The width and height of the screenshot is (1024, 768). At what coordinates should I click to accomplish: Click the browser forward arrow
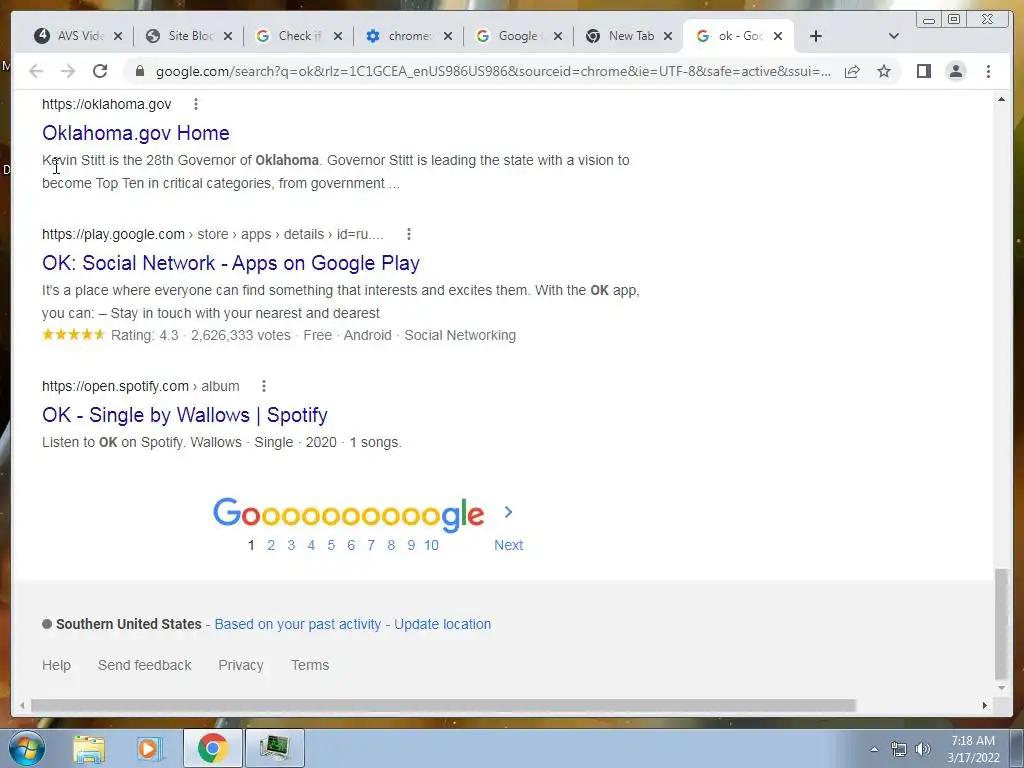(x=68, y=71)
